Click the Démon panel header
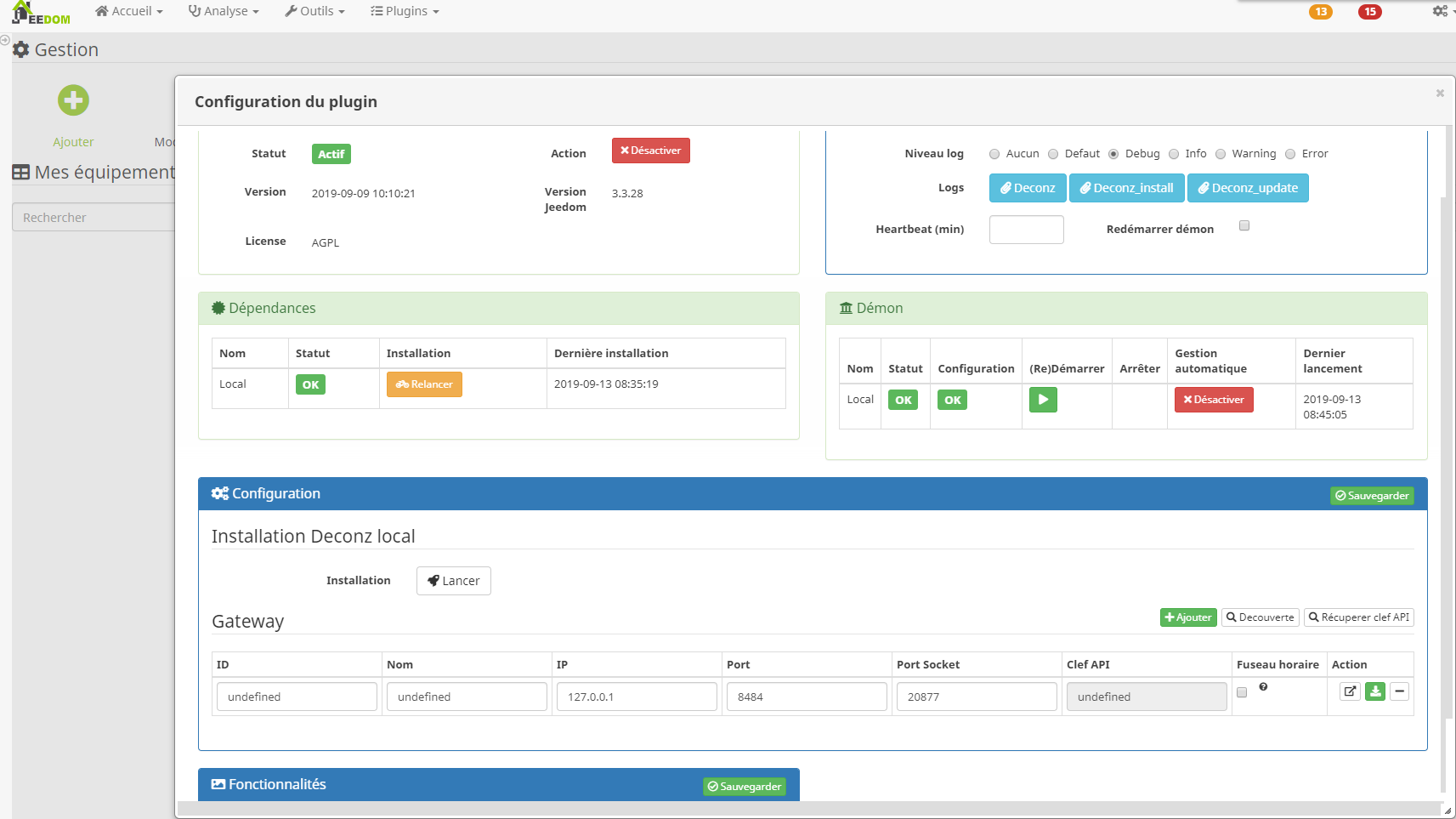This screenshot has width=1456, height=819. (1126, 308)
